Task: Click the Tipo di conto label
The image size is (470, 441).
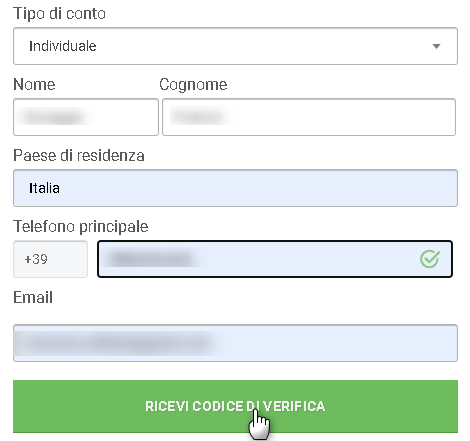Action: [x=59, y=14]
